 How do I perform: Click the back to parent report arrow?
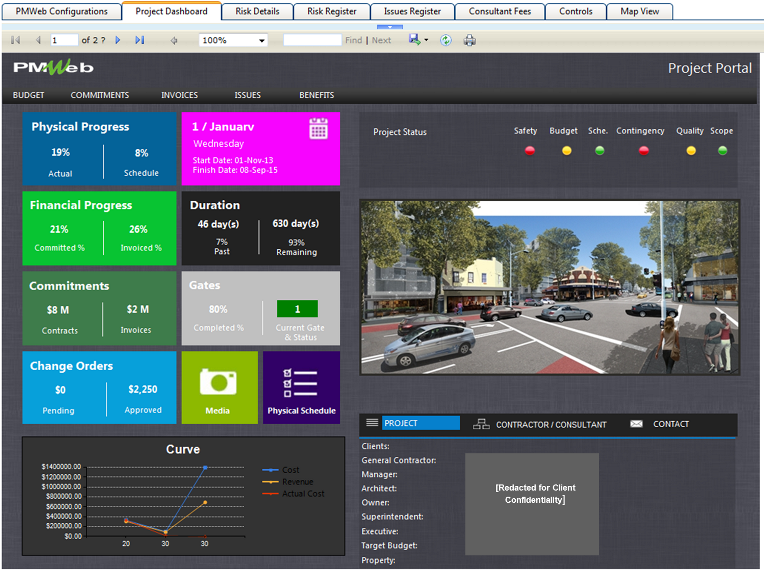click(174, 40)
